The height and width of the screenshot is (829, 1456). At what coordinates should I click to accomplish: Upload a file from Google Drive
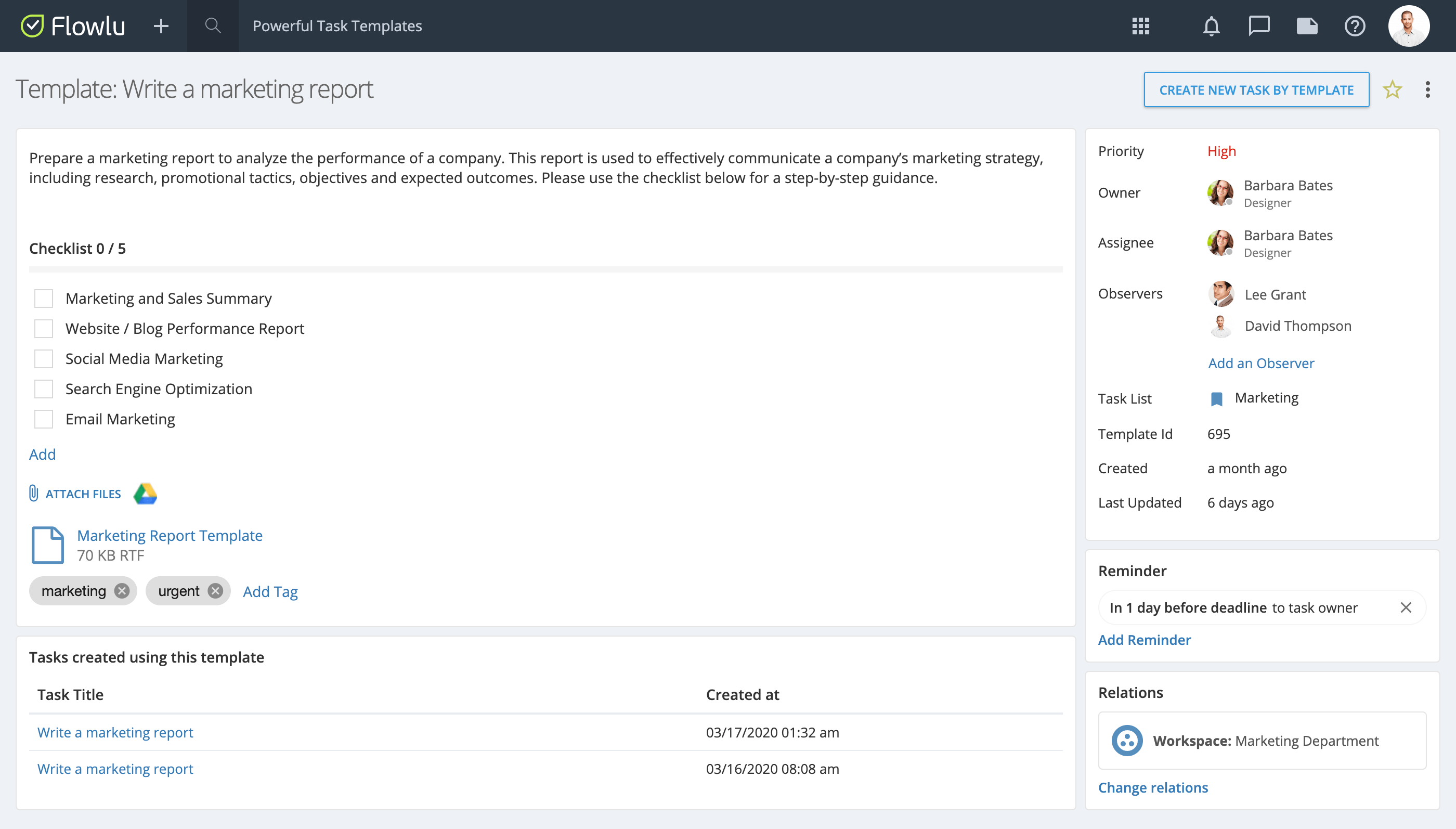click(x=146, y=493)
